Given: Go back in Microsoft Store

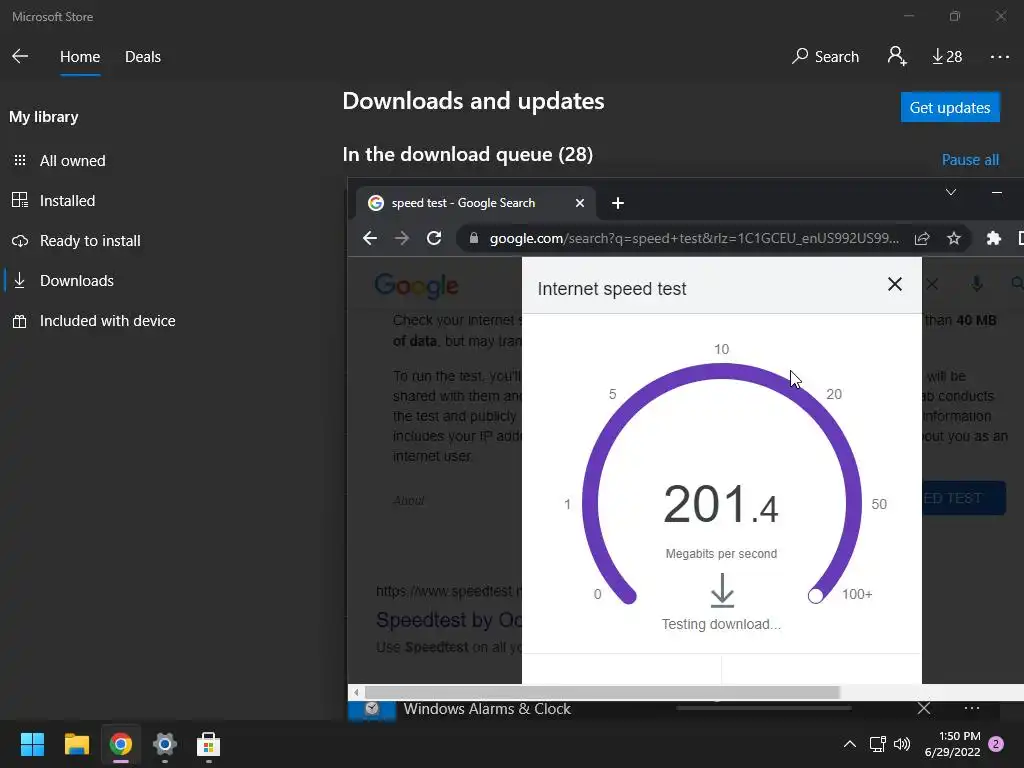Looking at the screenshot, I should point(20,56).
